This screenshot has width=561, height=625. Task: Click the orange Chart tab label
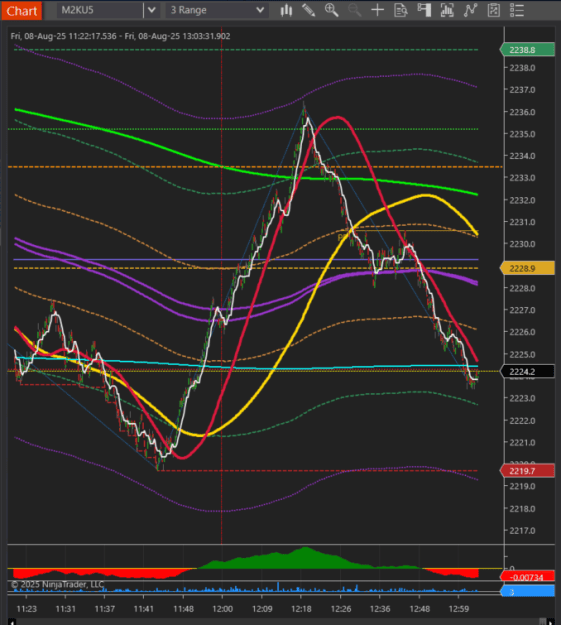22,10
